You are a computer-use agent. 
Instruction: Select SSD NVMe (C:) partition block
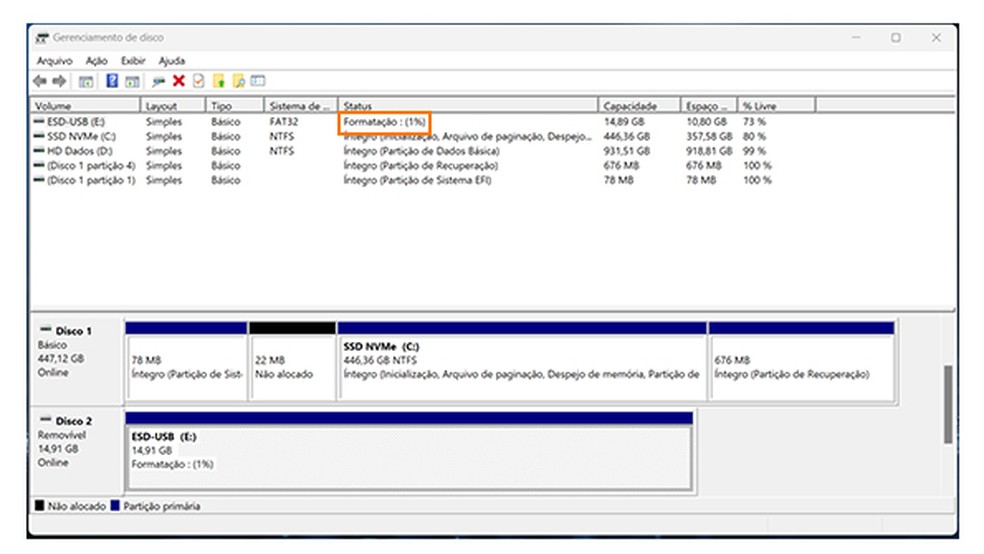[521, 366]
